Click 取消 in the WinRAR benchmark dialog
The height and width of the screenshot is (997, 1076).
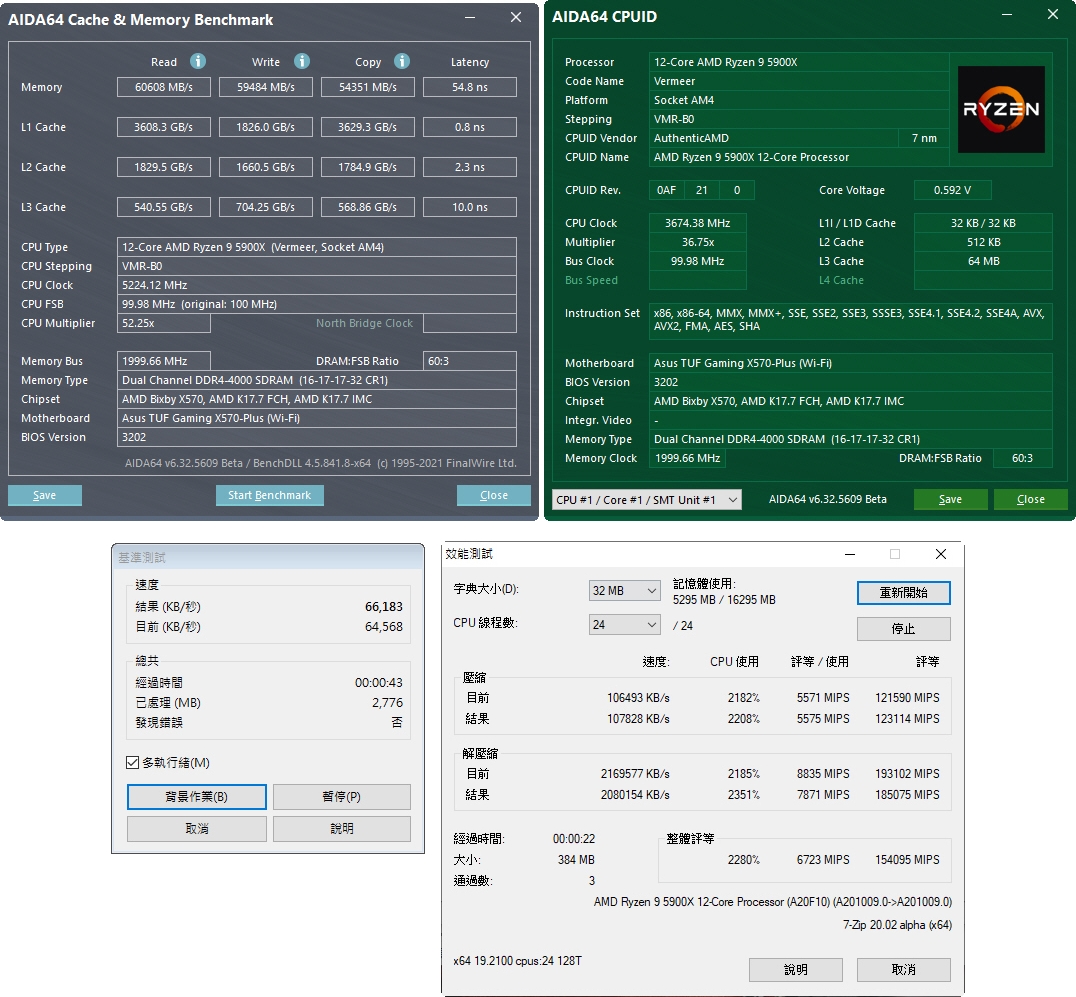197,829
